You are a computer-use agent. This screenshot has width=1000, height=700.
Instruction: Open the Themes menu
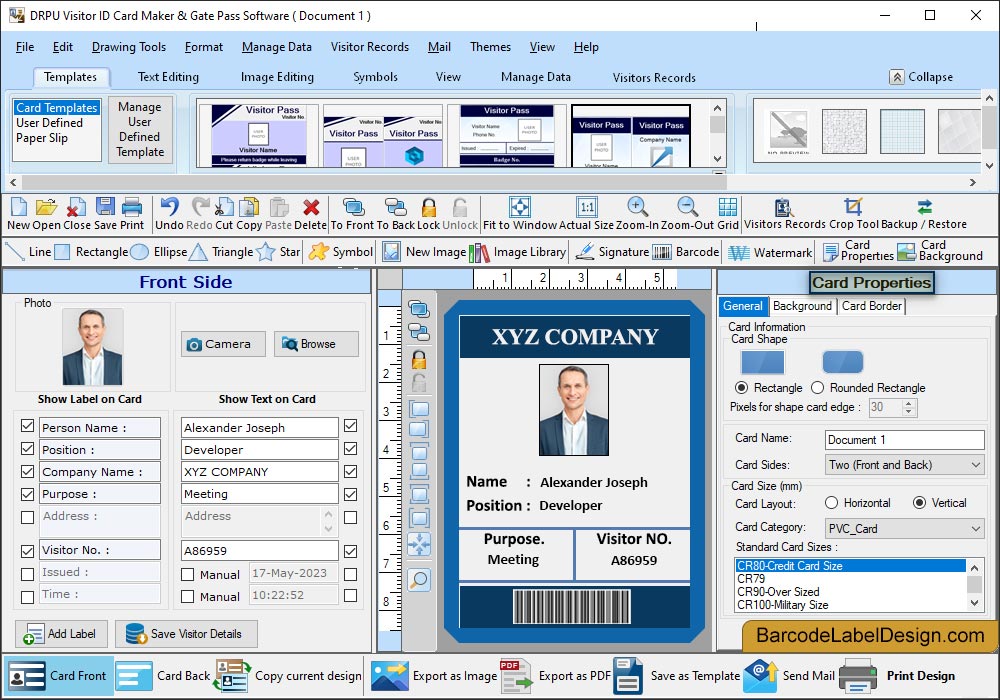[490, 47]
